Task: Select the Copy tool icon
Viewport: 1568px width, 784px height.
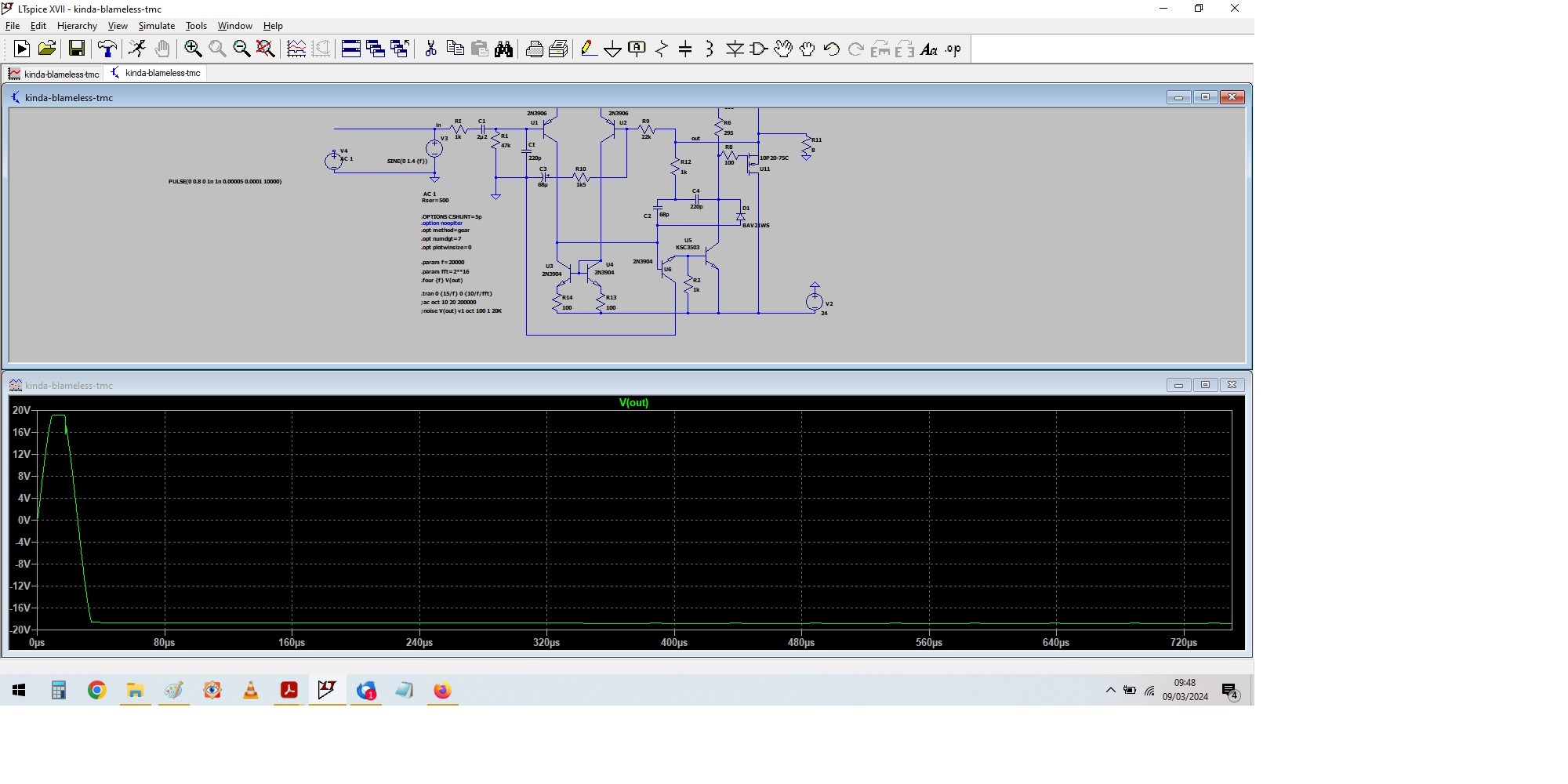Action: 455,49
